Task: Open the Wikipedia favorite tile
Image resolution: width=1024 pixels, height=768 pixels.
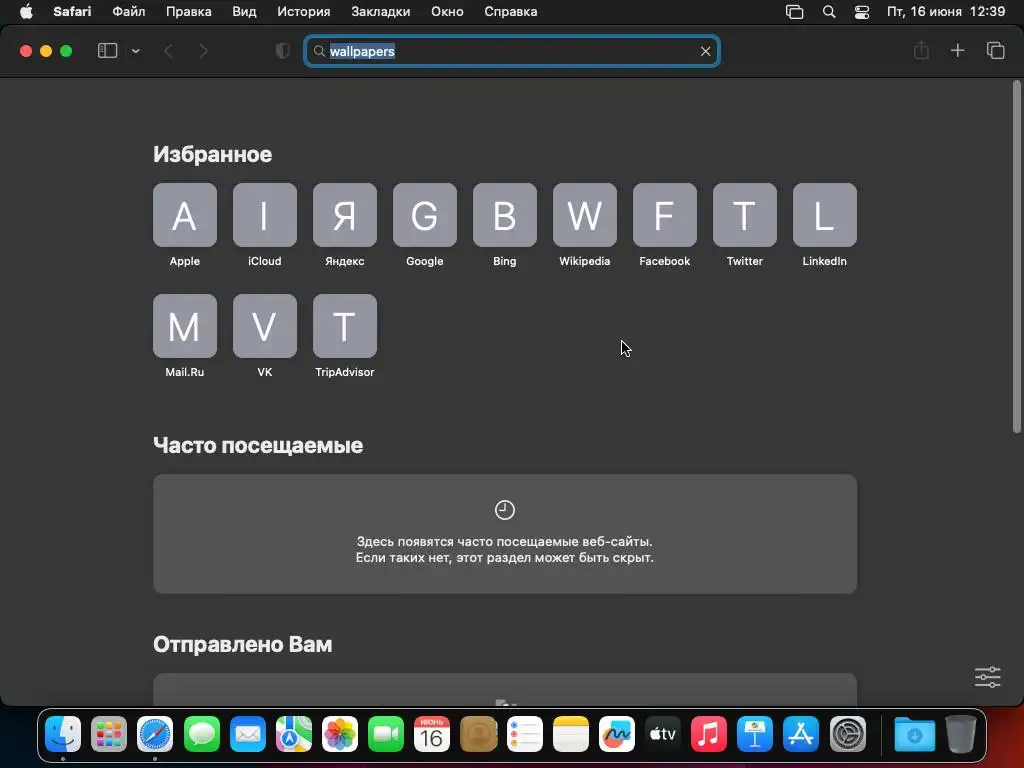Action: click(584, 215)
